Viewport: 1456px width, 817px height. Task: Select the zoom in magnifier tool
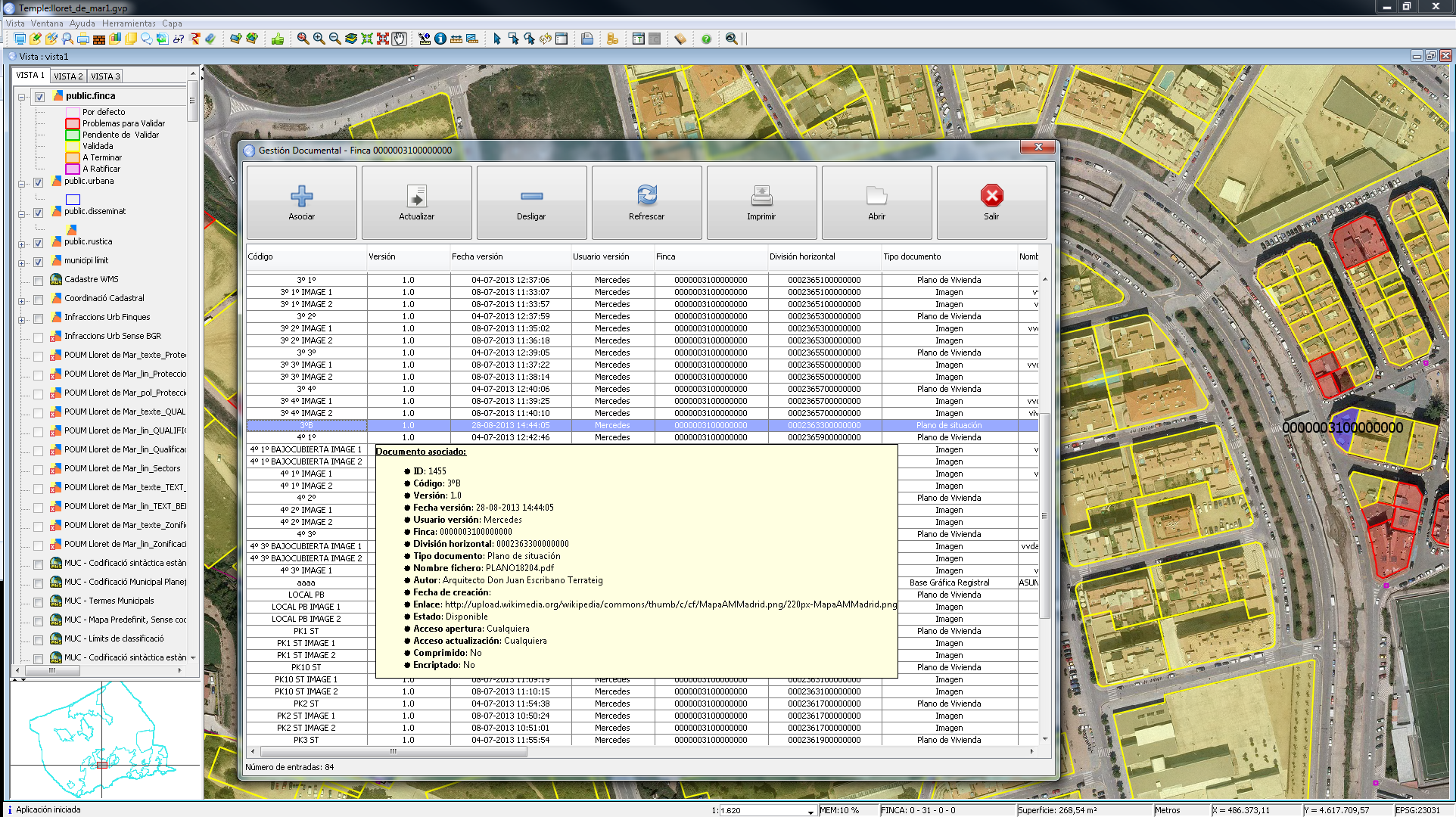coord(319,39)
